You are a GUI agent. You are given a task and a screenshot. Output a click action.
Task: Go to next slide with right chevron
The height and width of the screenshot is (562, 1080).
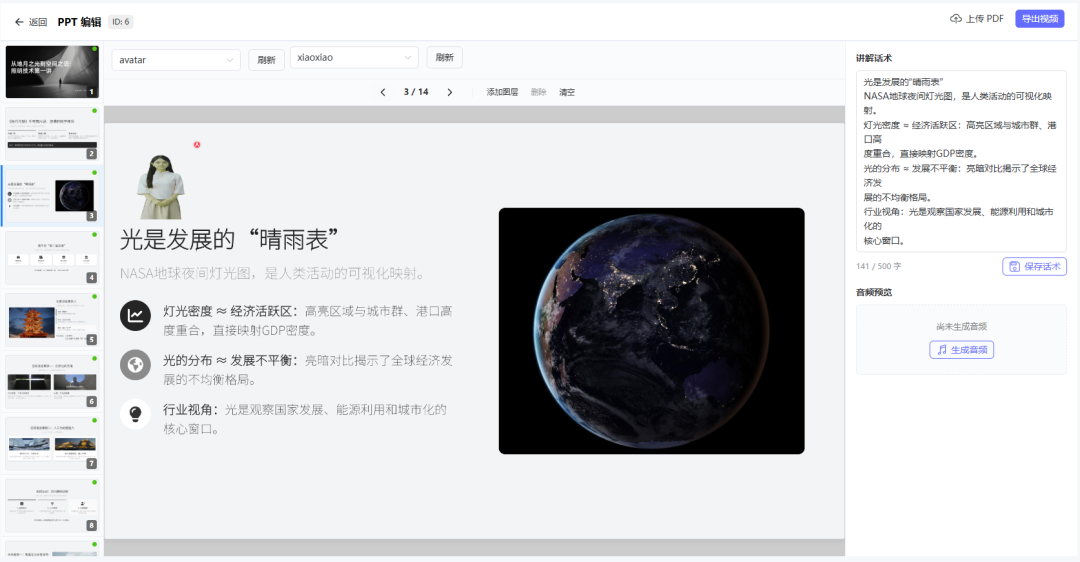click(450, 92)
